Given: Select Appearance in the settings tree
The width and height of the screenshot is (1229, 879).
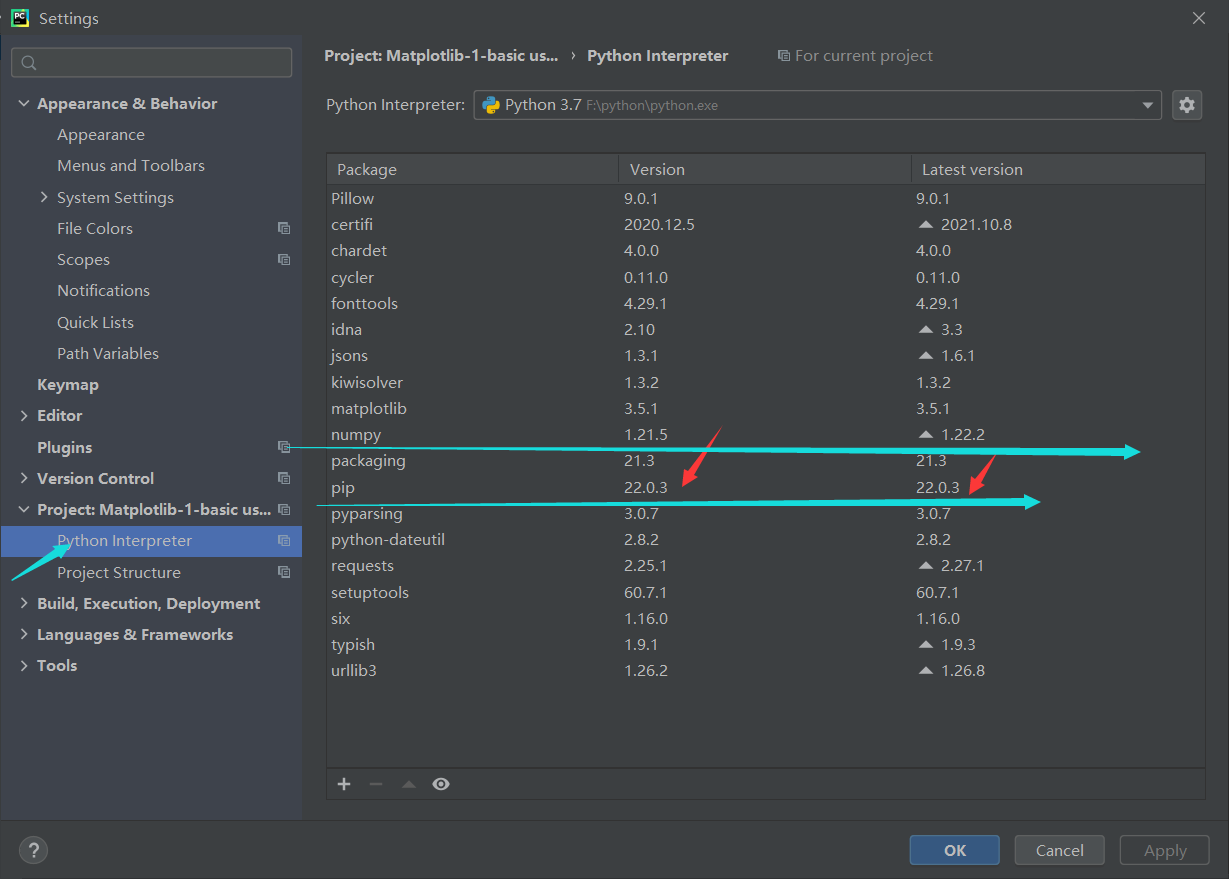Looking at the screenshot, I should tap(101, 135).
